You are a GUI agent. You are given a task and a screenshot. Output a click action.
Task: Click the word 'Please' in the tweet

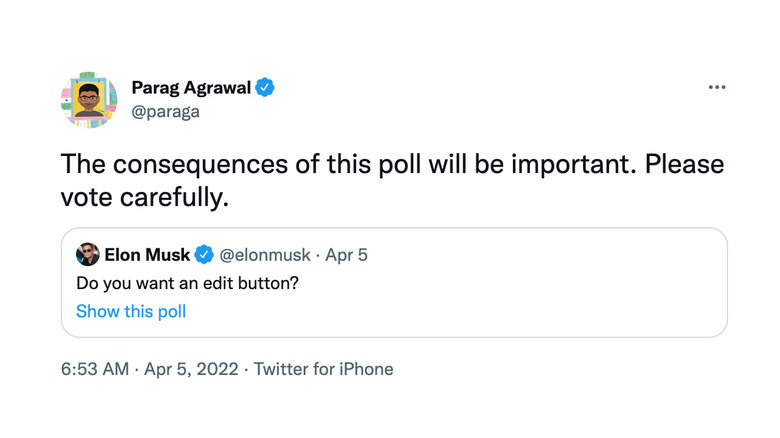click(684, 164)
